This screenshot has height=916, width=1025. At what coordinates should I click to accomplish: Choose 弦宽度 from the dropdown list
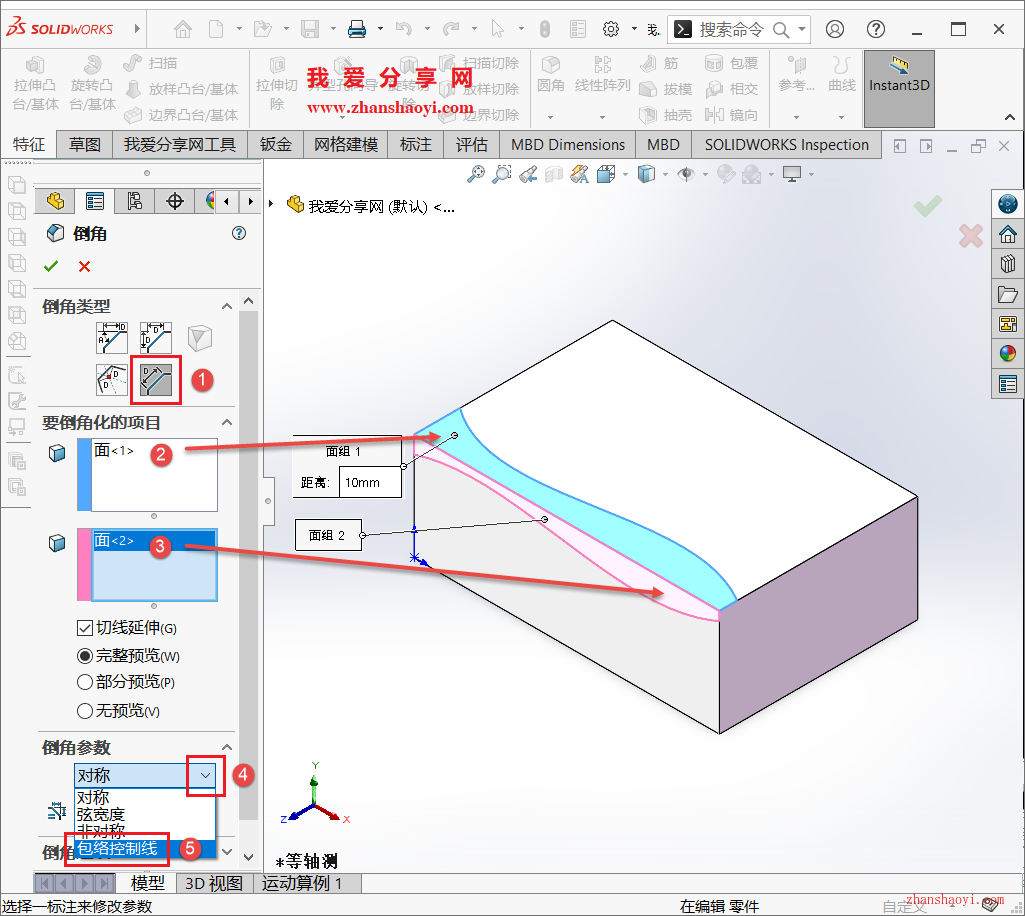click(x=145, y=815)
